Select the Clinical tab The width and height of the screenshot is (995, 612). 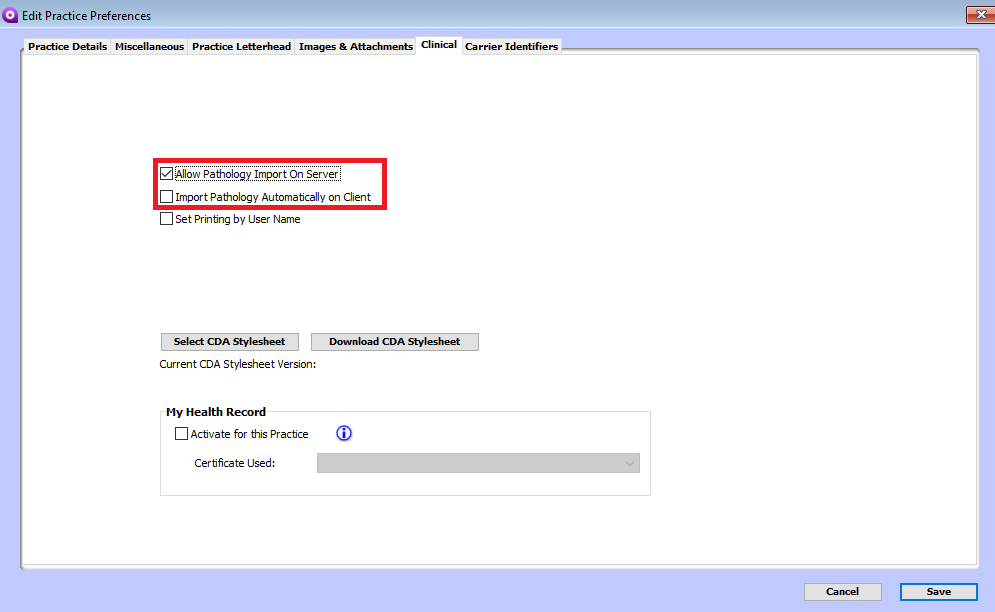pos(438,45)
